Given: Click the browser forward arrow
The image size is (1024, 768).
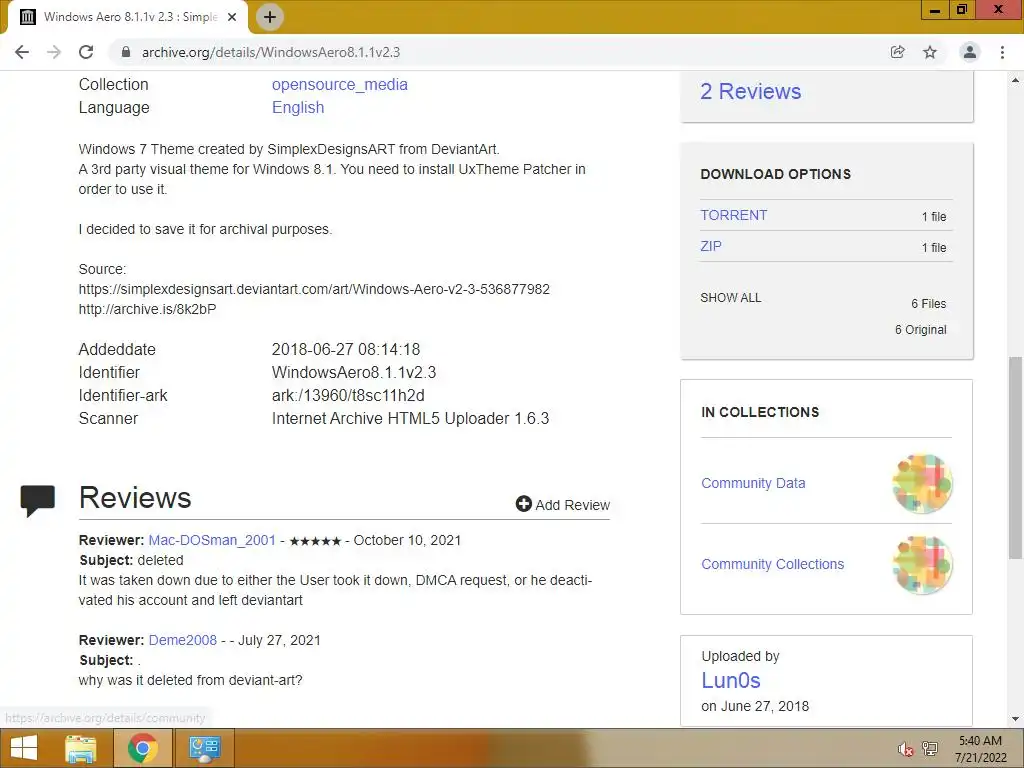Looking at the screenshot, I should [x=54, y=52].
